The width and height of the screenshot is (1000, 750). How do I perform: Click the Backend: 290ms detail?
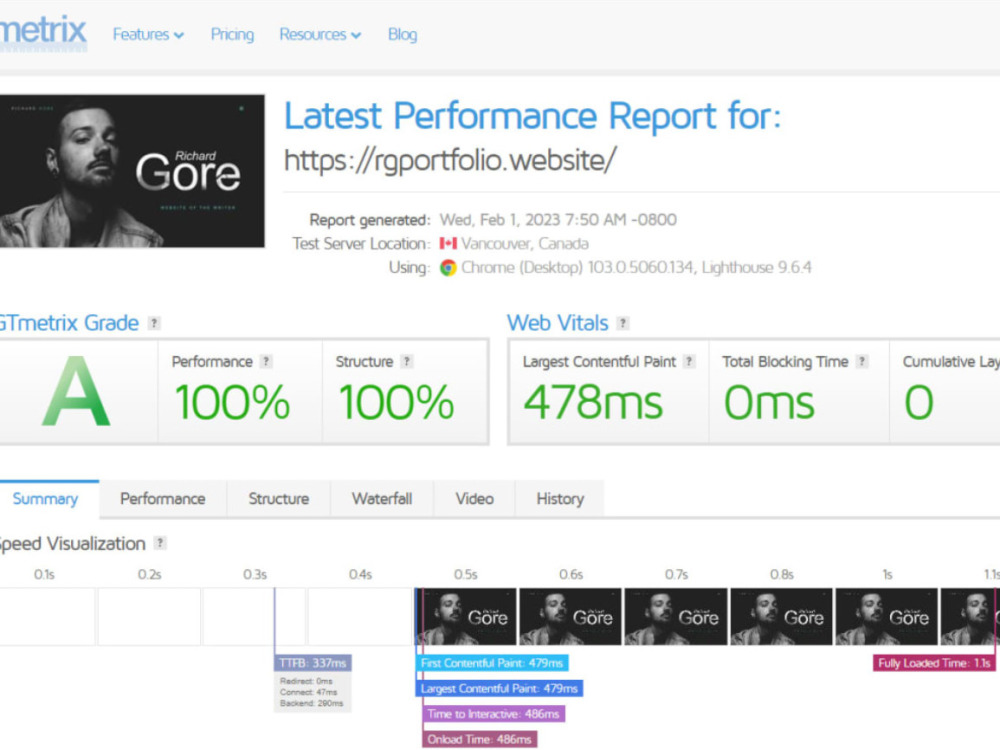click(311, 703)
